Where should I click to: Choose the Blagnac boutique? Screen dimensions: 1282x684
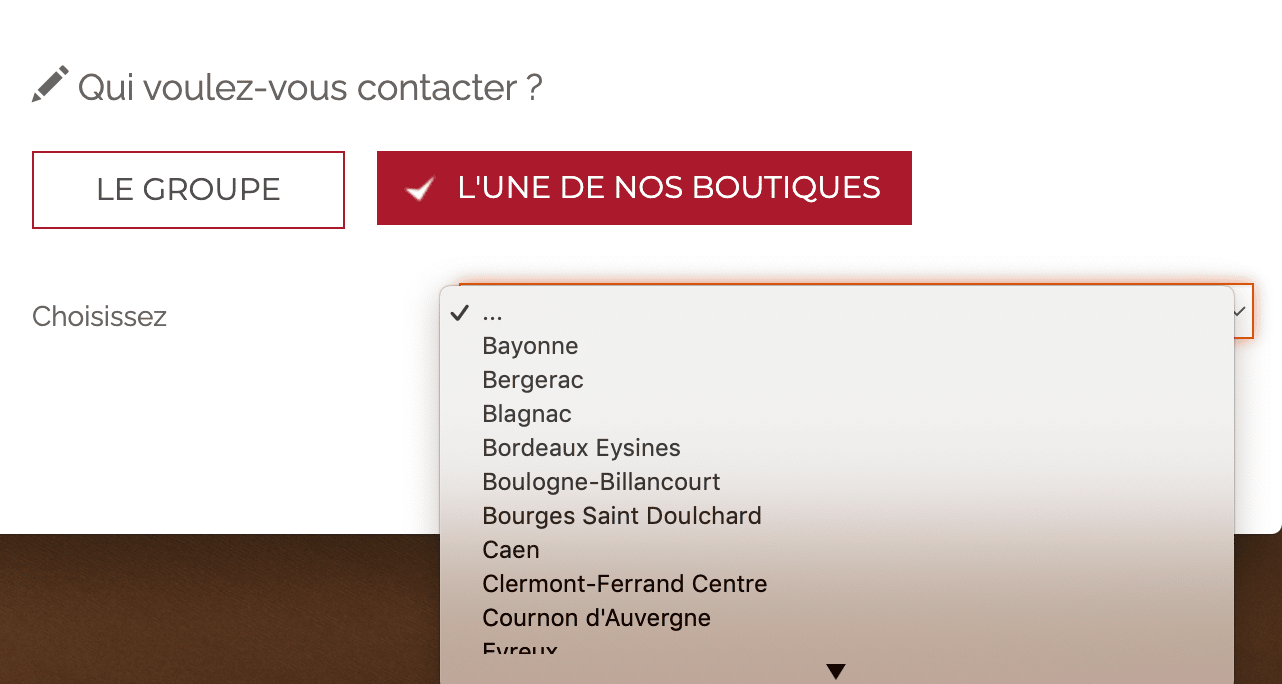(527, 414)
